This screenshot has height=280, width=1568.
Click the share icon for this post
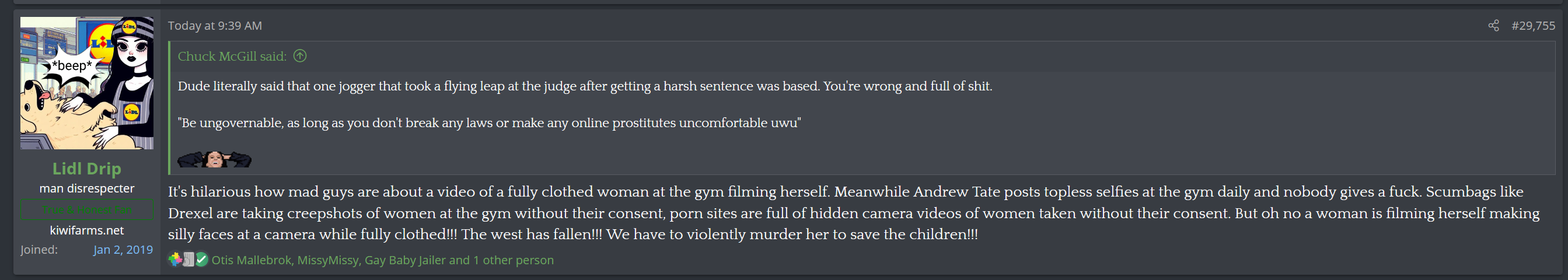[1493, 26]
